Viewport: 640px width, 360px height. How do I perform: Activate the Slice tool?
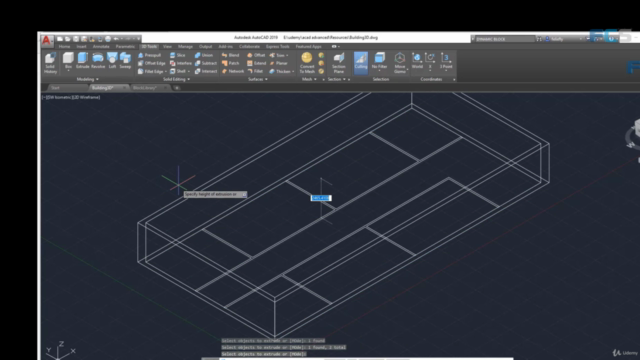point(178,55)
